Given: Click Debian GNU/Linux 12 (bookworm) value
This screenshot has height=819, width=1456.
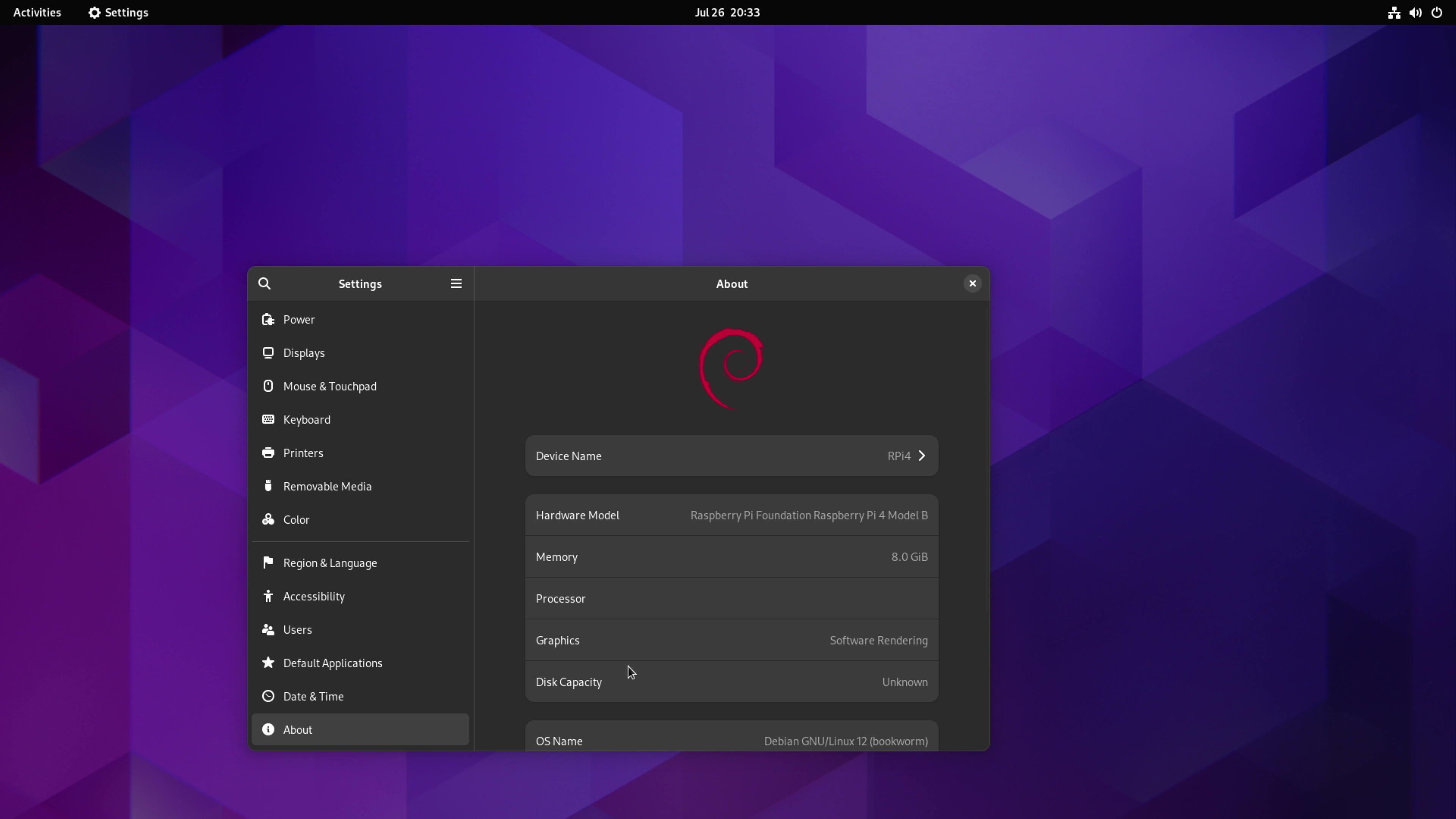Looking at the screenshot, I should [846, 741].
